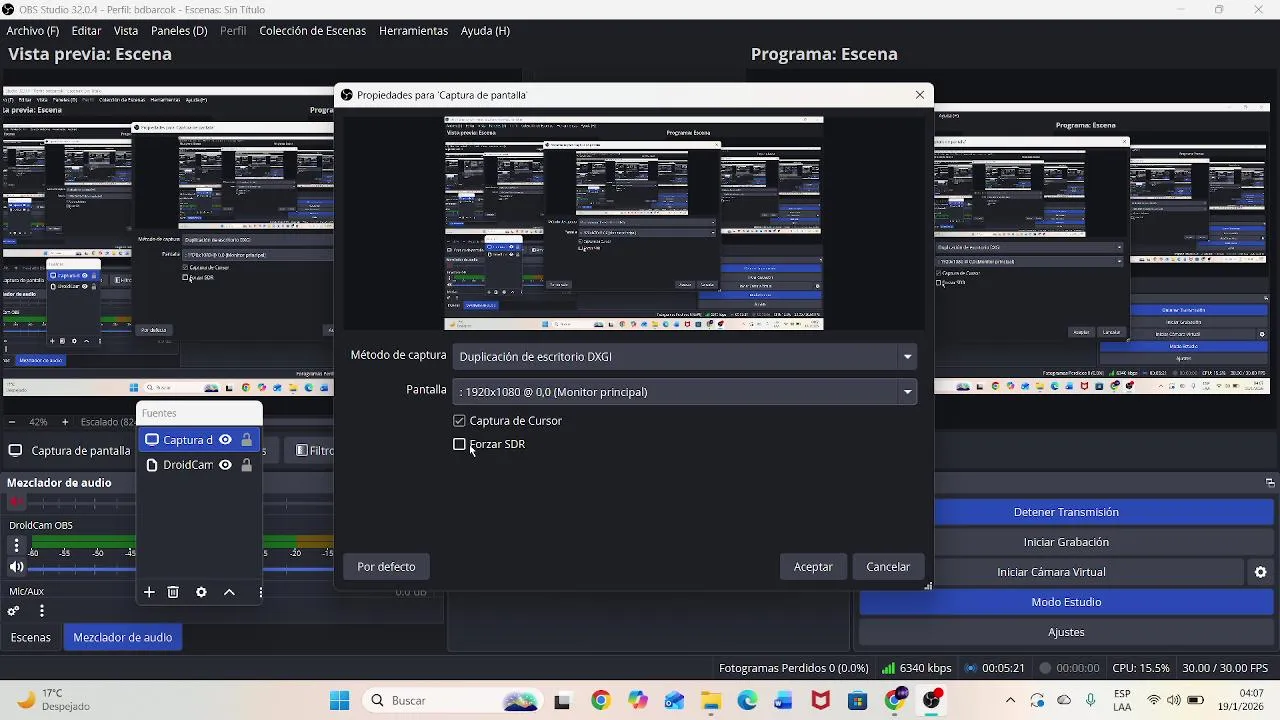Hide the Captura de pantalla source with its eye
1280x720 pixels.
click(x=225, y=440)
